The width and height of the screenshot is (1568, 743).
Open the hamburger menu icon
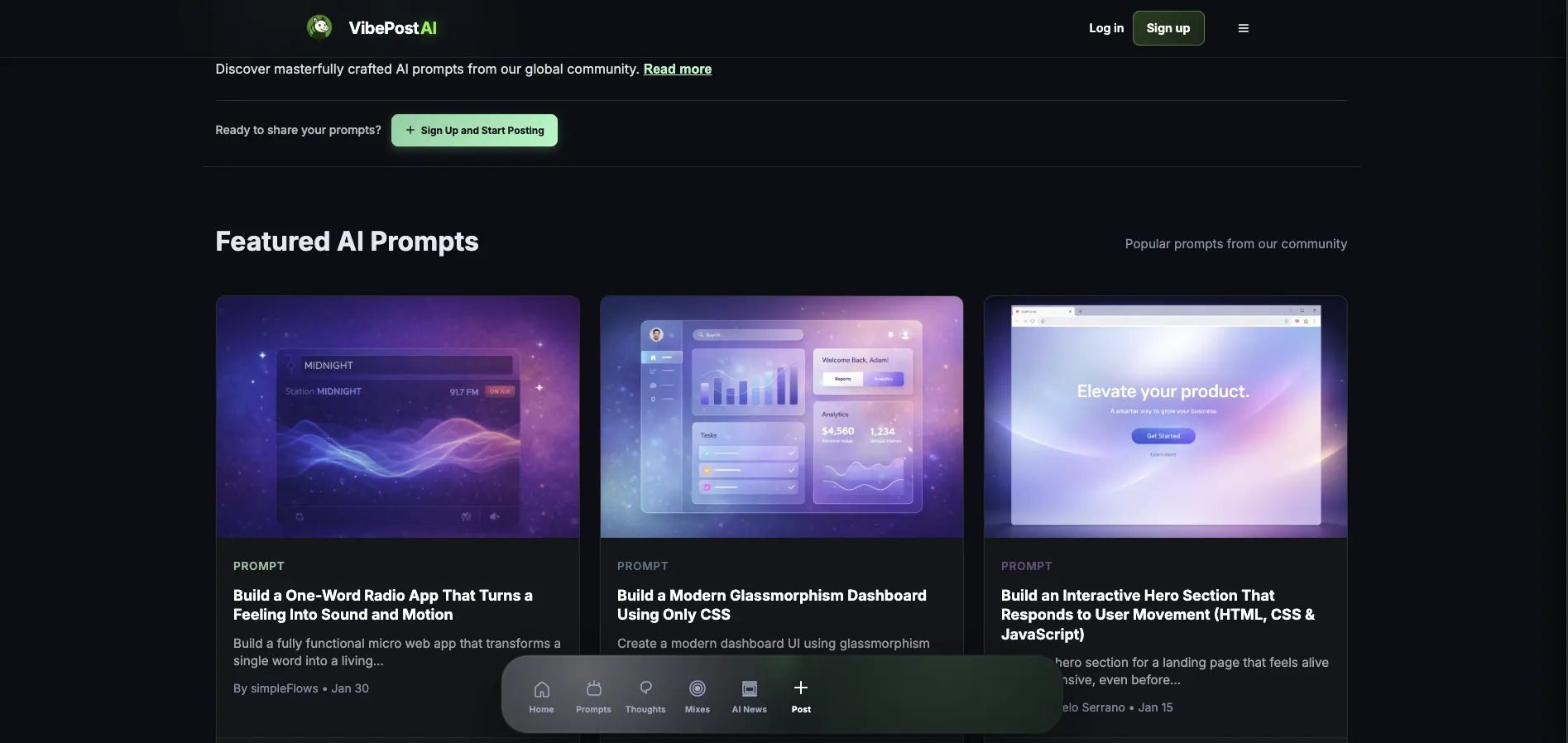click(x=1243, y=28)
